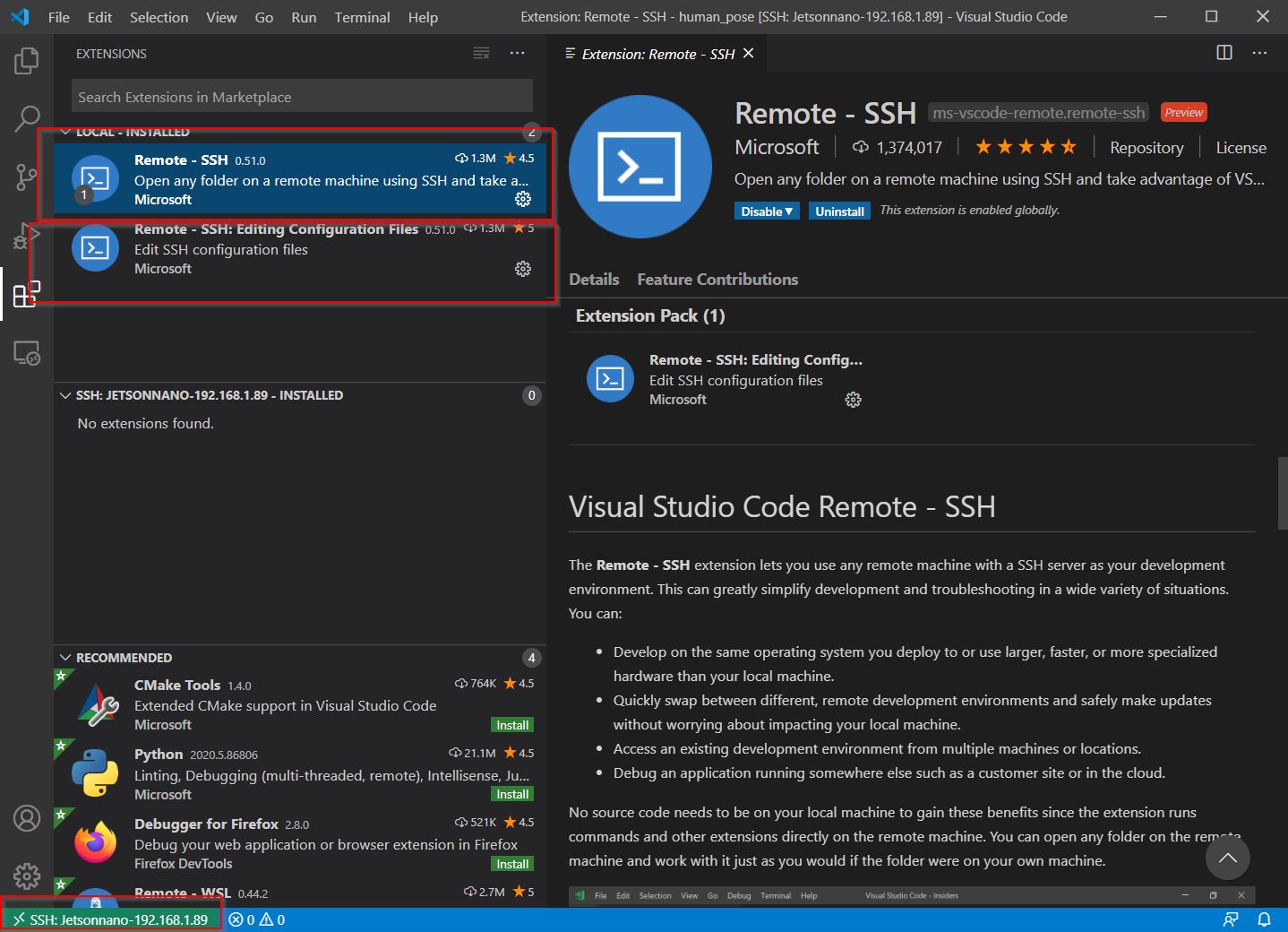The image size is (1288, 932).
Task: Click the ms-vscode-remote.remote-ssh identifier
Action: pos(1039,113)
